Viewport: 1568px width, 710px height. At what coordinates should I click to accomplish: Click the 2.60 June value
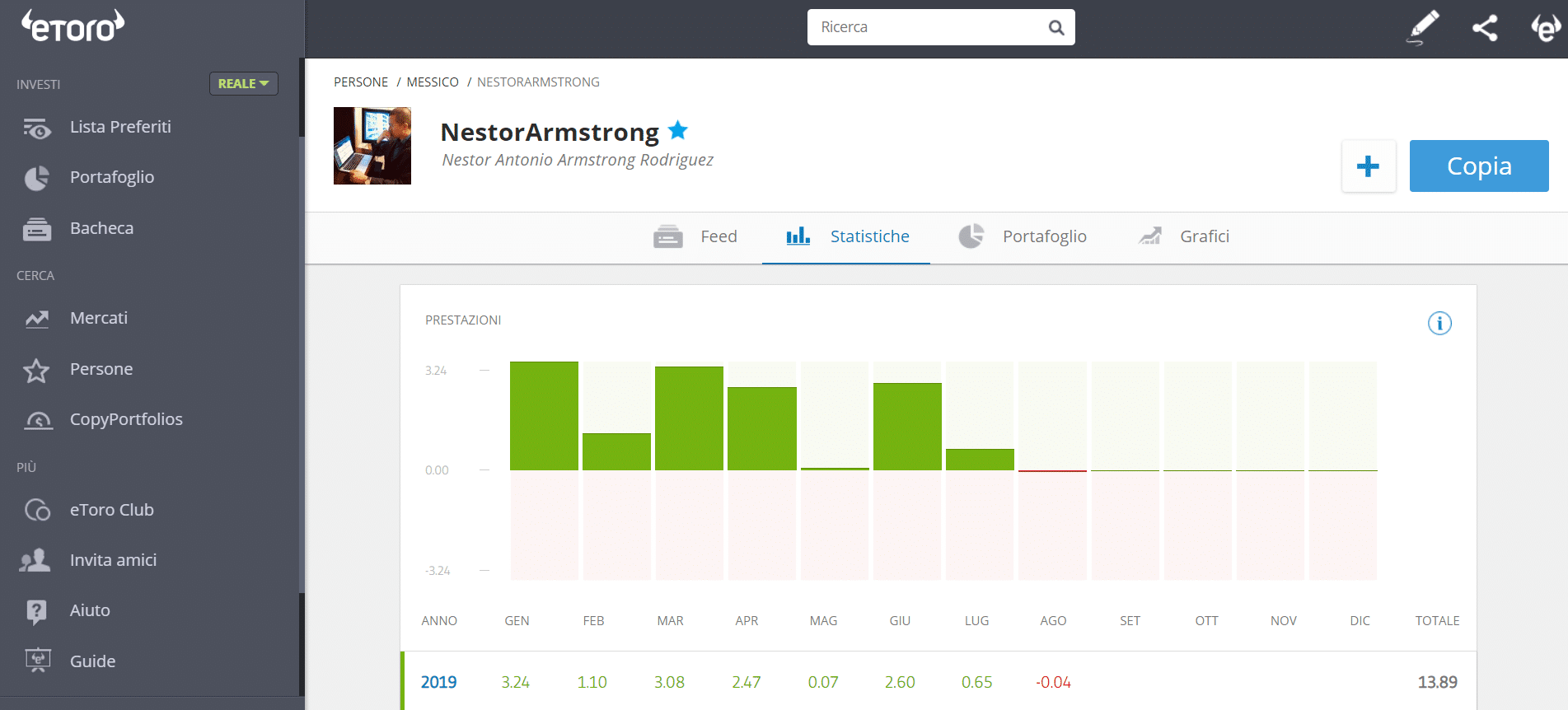pos(900,682)
